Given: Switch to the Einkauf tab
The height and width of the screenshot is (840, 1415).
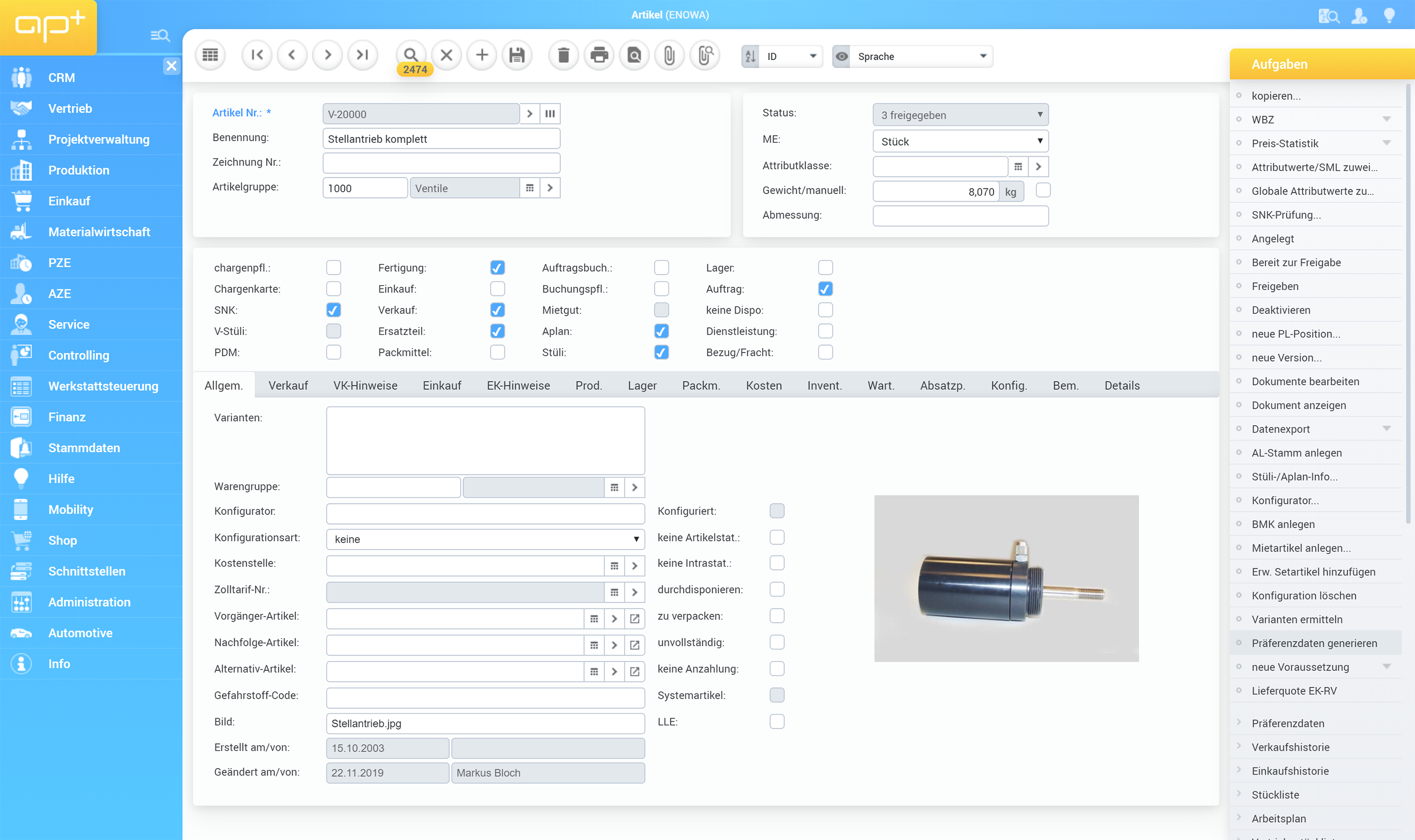Looking at the screenshot, I should tap(441, 385).
